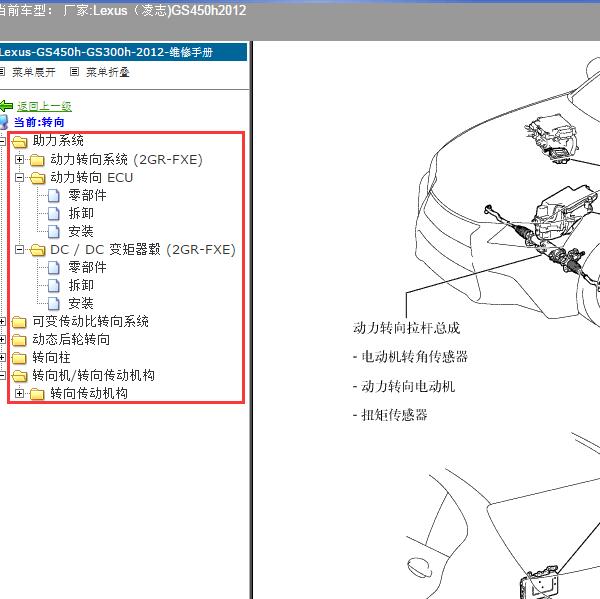This screenshot has width=600, height=599.
Task: Click page icon of 安装 under DC / DC 变矩器毂
Action: pyautogui.click(x=54, y=304)
